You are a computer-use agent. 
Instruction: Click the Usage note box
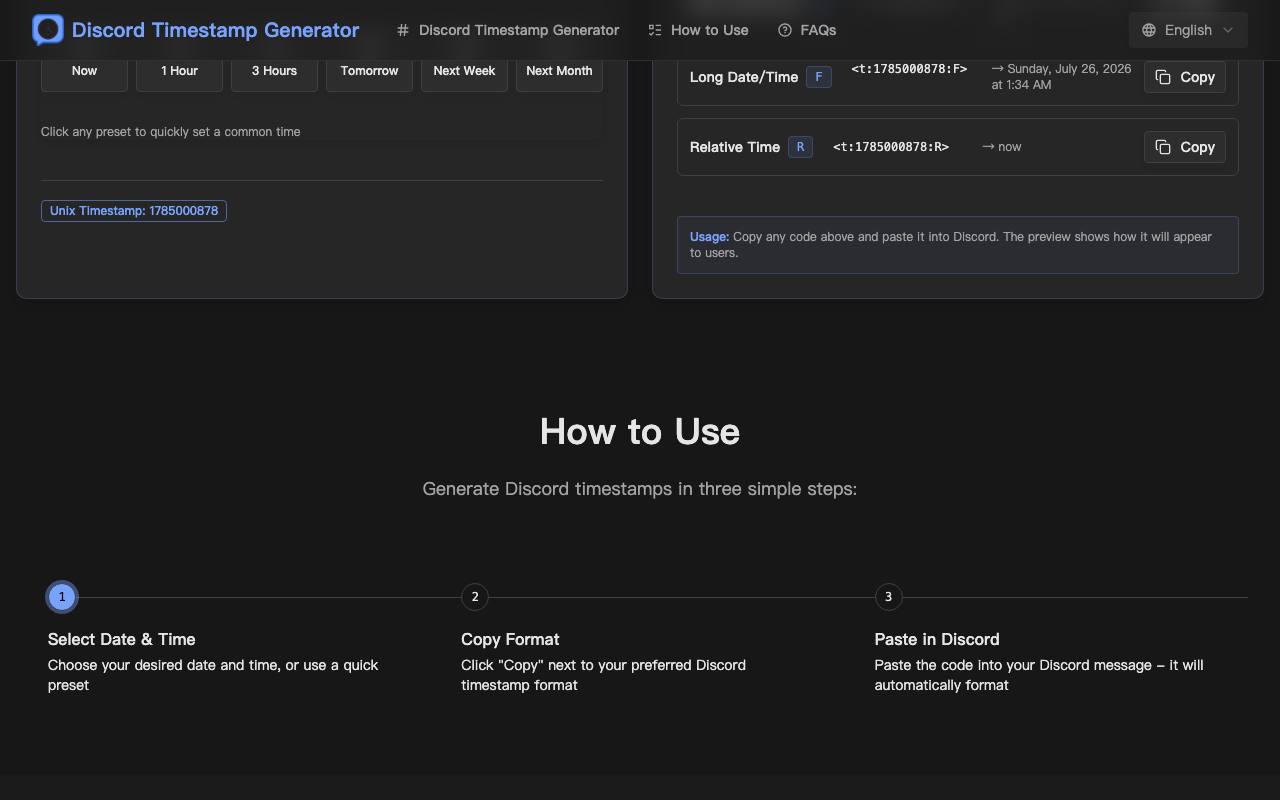tap(958, 245)
